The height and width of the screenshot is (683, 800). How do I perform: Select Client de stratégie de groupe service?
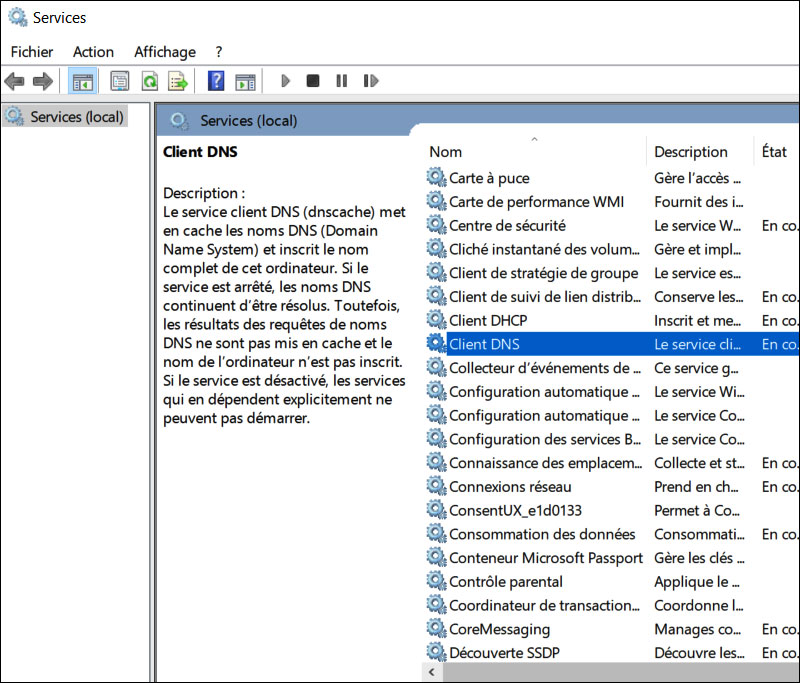point(543,273)
